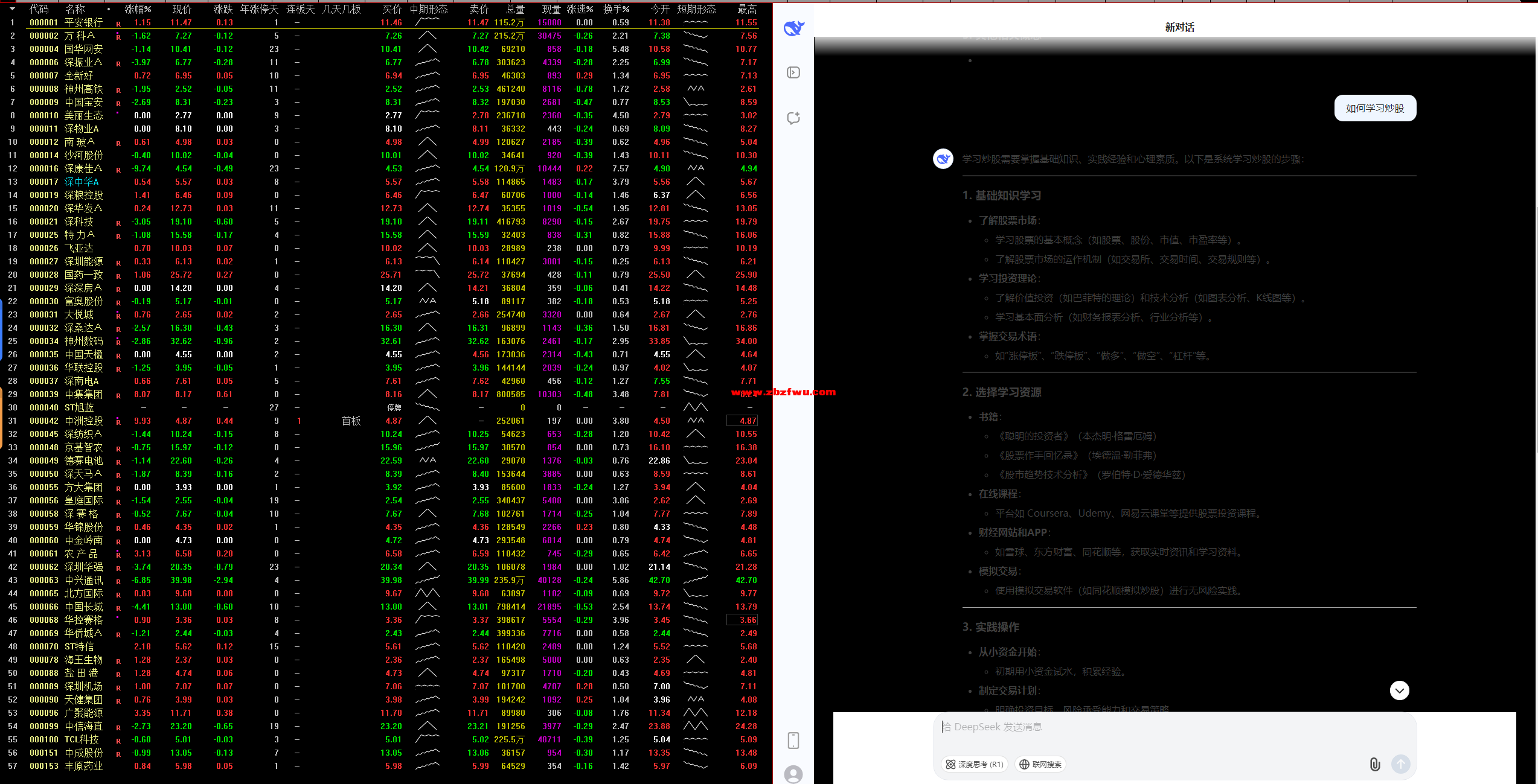Sort by 总量 column header
The width and height of the screenshot is (1538, 784).
point(515,9)
